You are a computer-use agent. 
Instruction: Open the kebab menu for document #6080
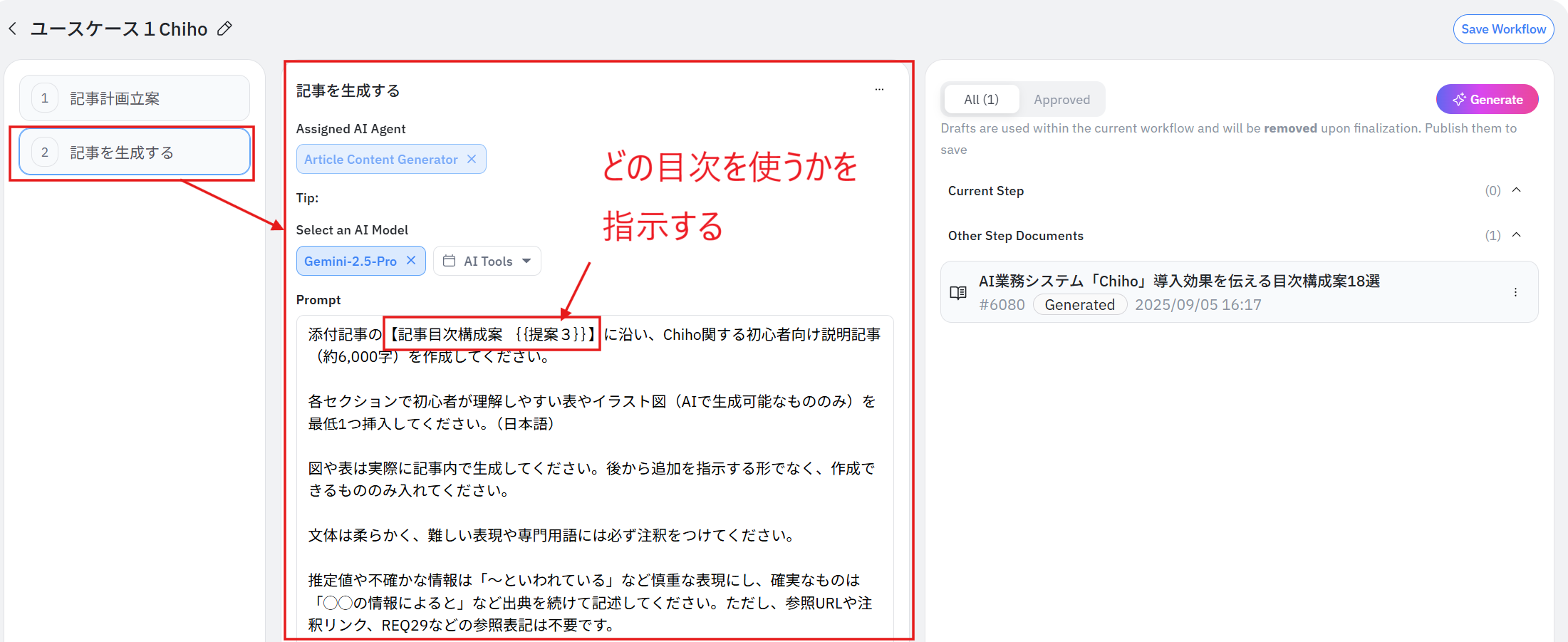click(1515, 292)
